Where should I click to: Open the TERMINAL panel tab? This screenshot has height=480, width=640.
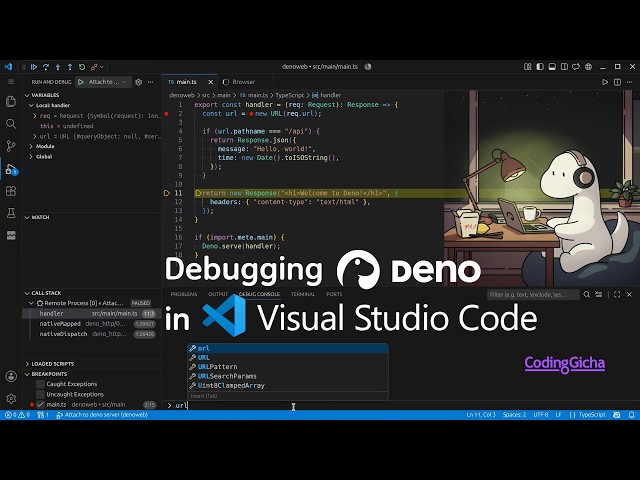(303, 294)
